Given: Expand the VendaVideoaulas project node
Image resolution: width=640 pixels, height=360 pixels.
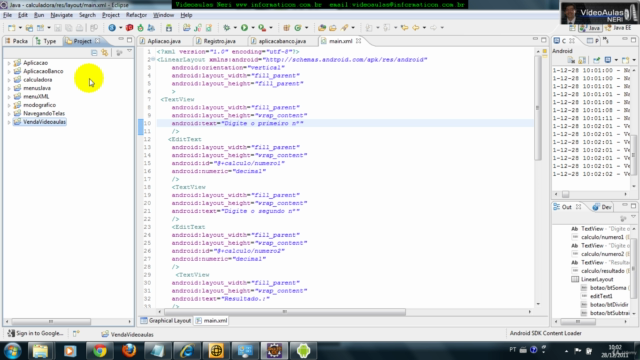Looking at the screenshot, I should pos(9,122).
